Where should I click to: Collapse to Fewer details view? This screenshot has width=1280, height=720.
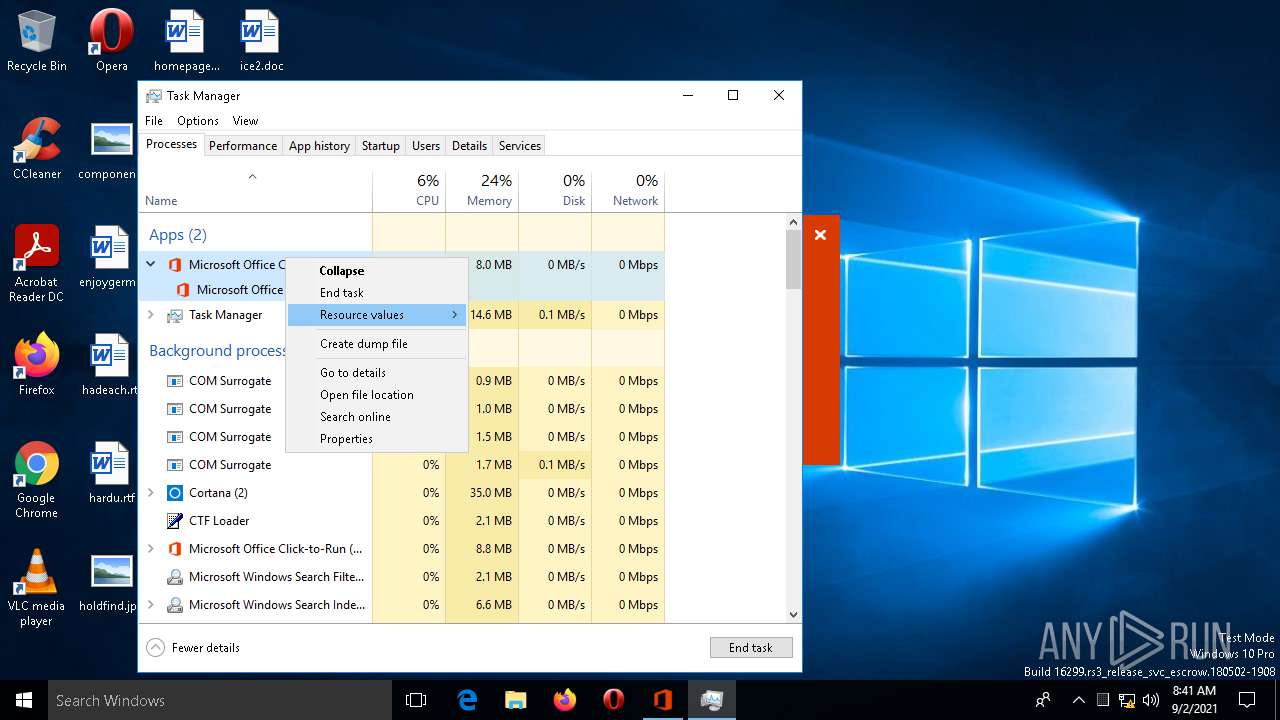[194, 648]
